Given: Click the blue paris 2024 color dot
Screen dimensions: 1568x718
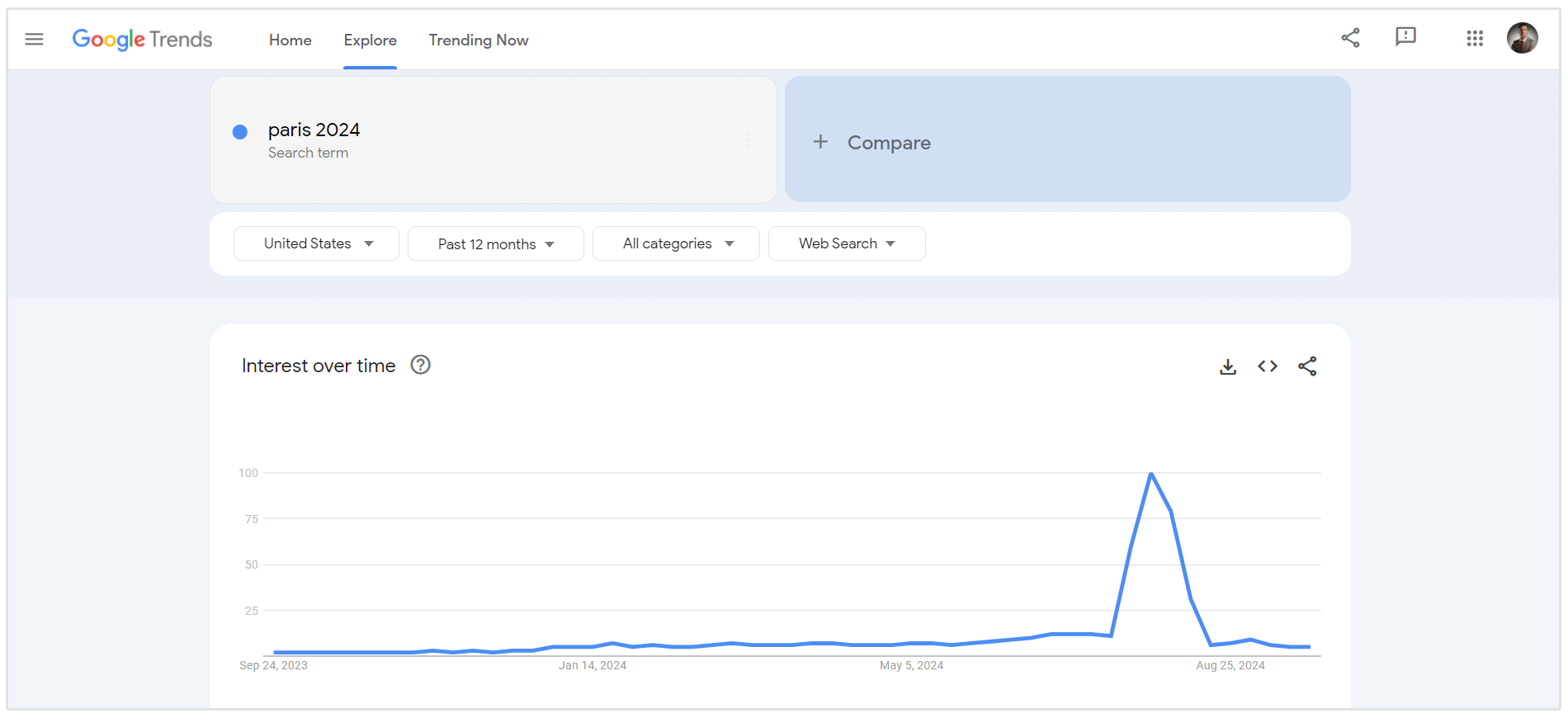Looking at the screenshot, I should point(240,132).
